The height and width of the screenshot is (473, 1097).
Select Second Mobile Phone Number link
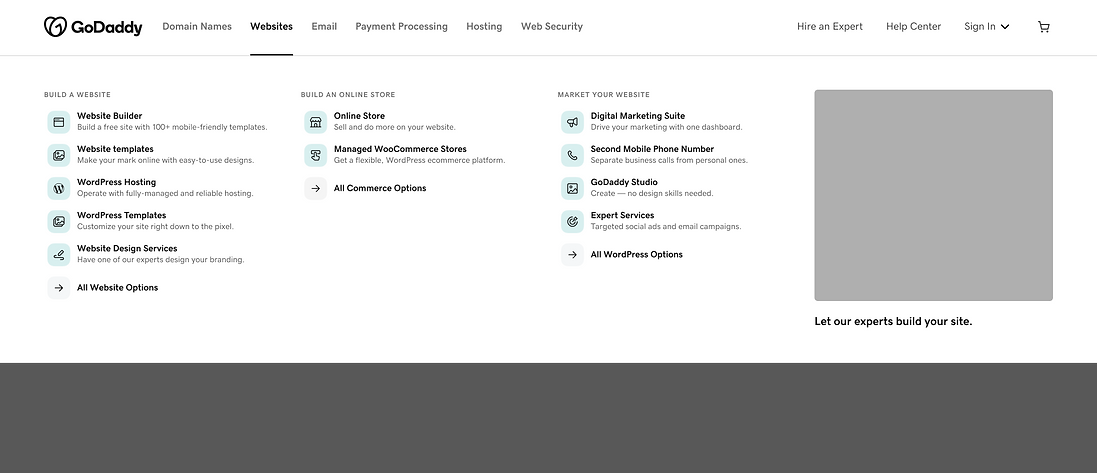point(652,149)
